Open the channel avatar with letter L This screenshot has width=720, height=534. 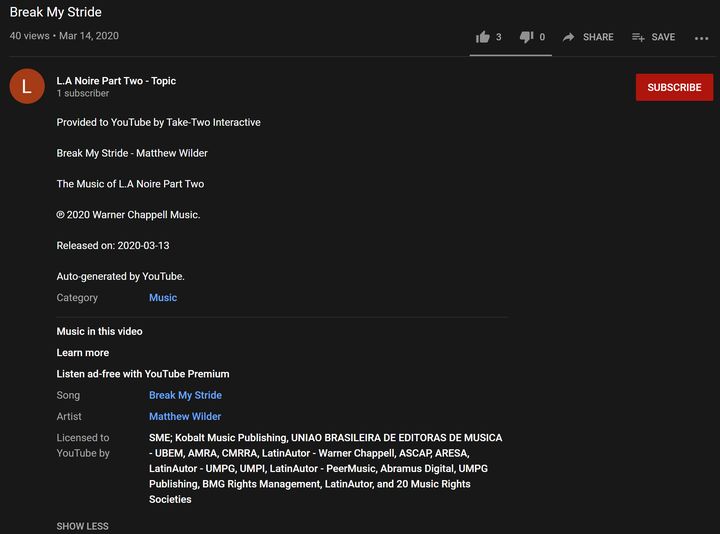(27, 87)
